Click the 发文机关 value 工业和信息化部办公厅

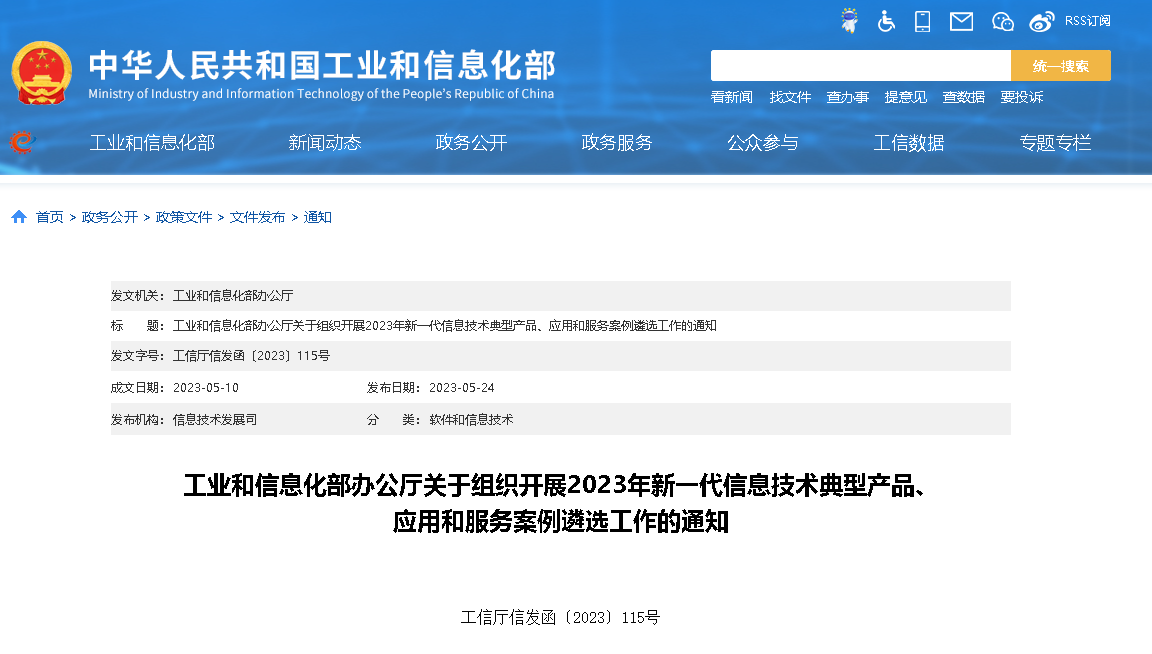pos(233,295)
